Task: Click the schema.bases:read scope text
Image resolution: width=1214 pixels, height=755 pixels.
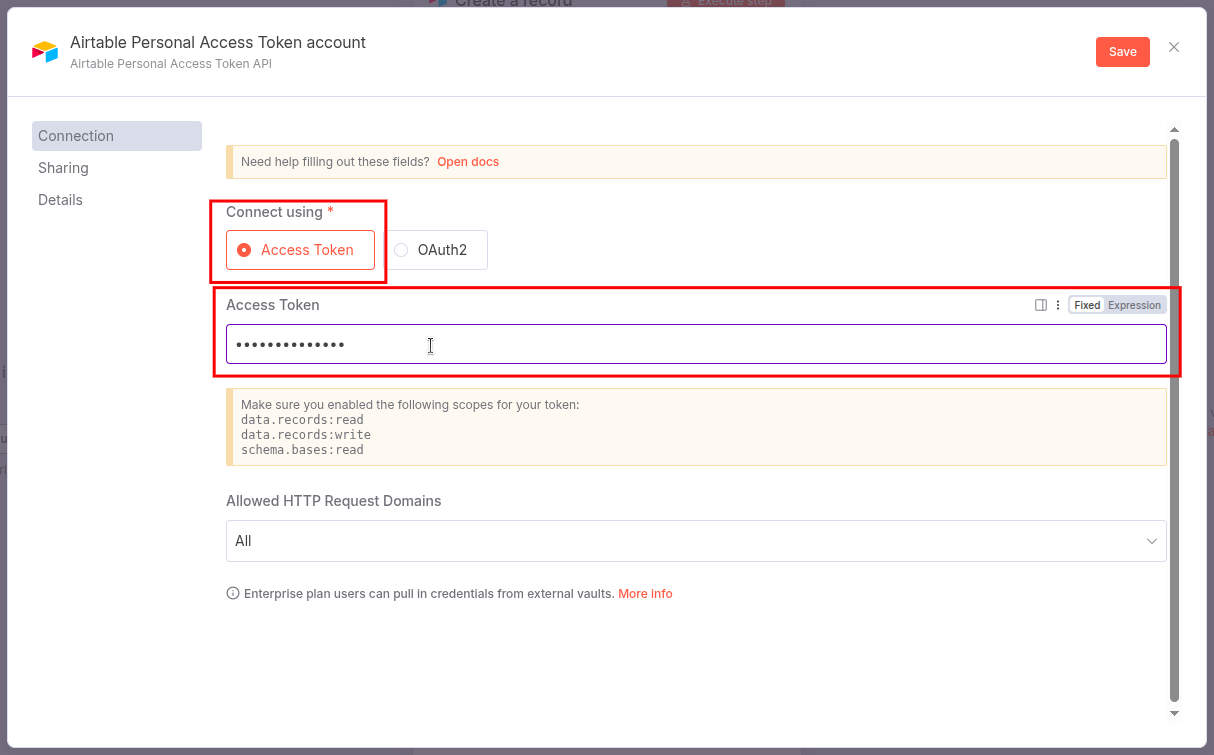Action: pyautogui.click(x=302, y=450)
